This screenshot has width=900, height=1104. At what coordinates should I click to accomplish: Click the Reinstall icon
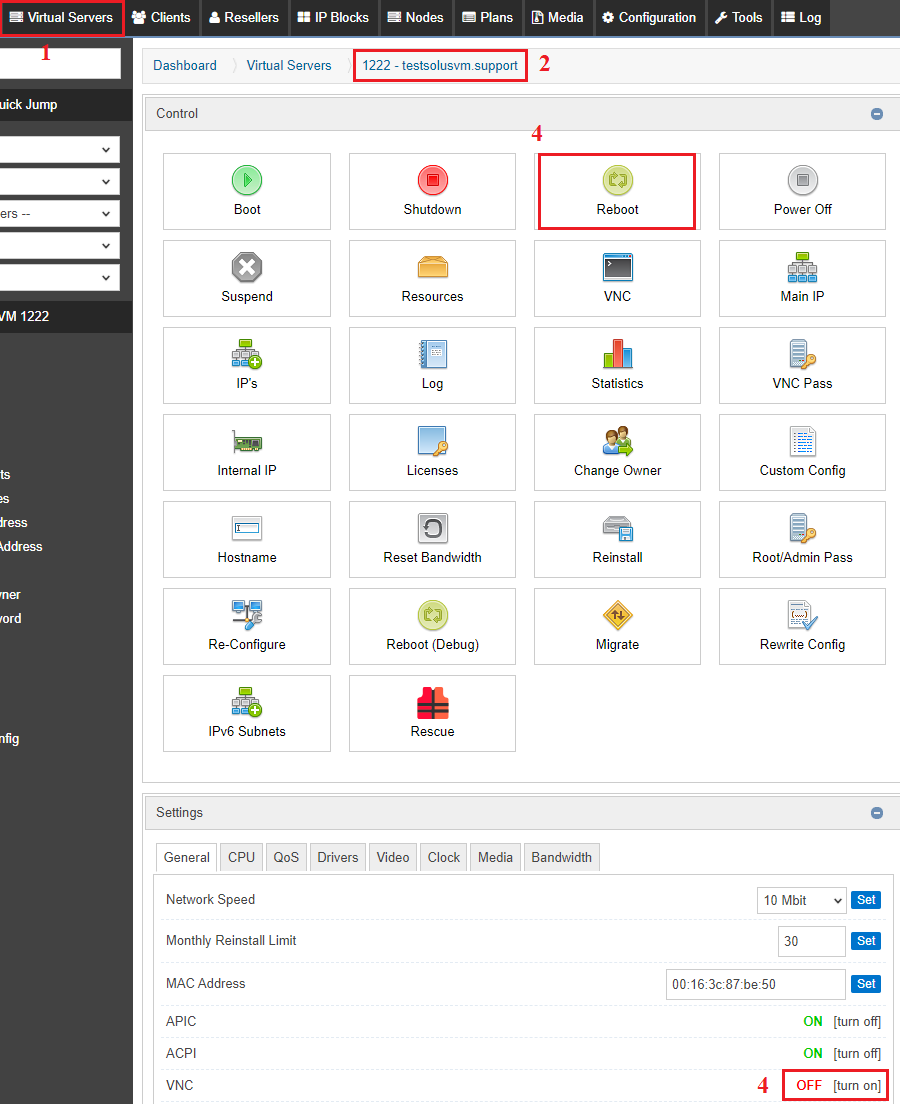pyautogui.click(x=617, y=528)
